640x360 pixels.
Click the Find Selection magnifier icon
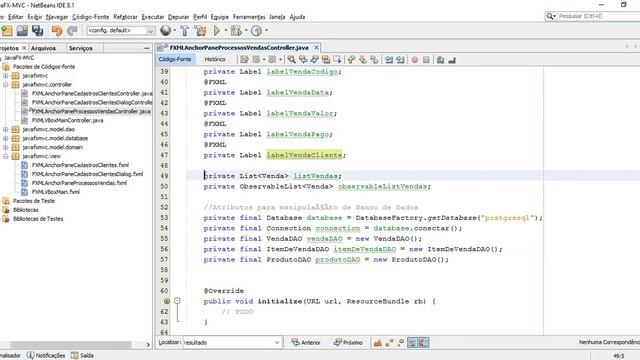291,60
